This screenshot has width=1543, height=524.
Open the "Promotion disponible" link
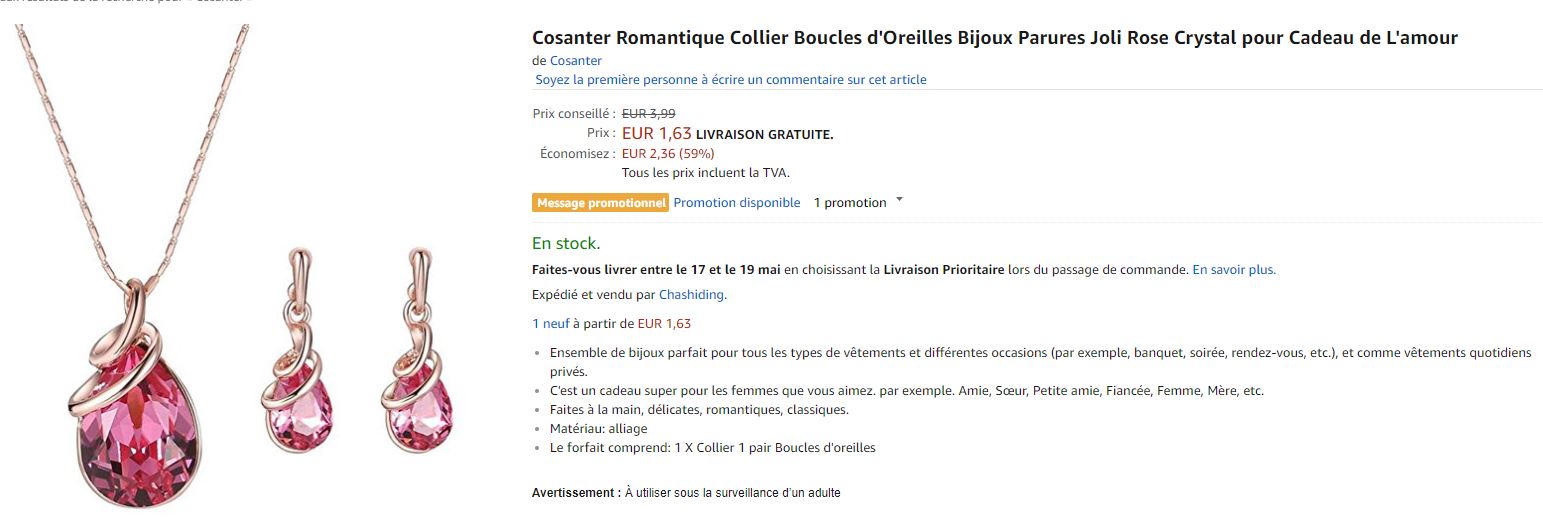coord(737,203)
